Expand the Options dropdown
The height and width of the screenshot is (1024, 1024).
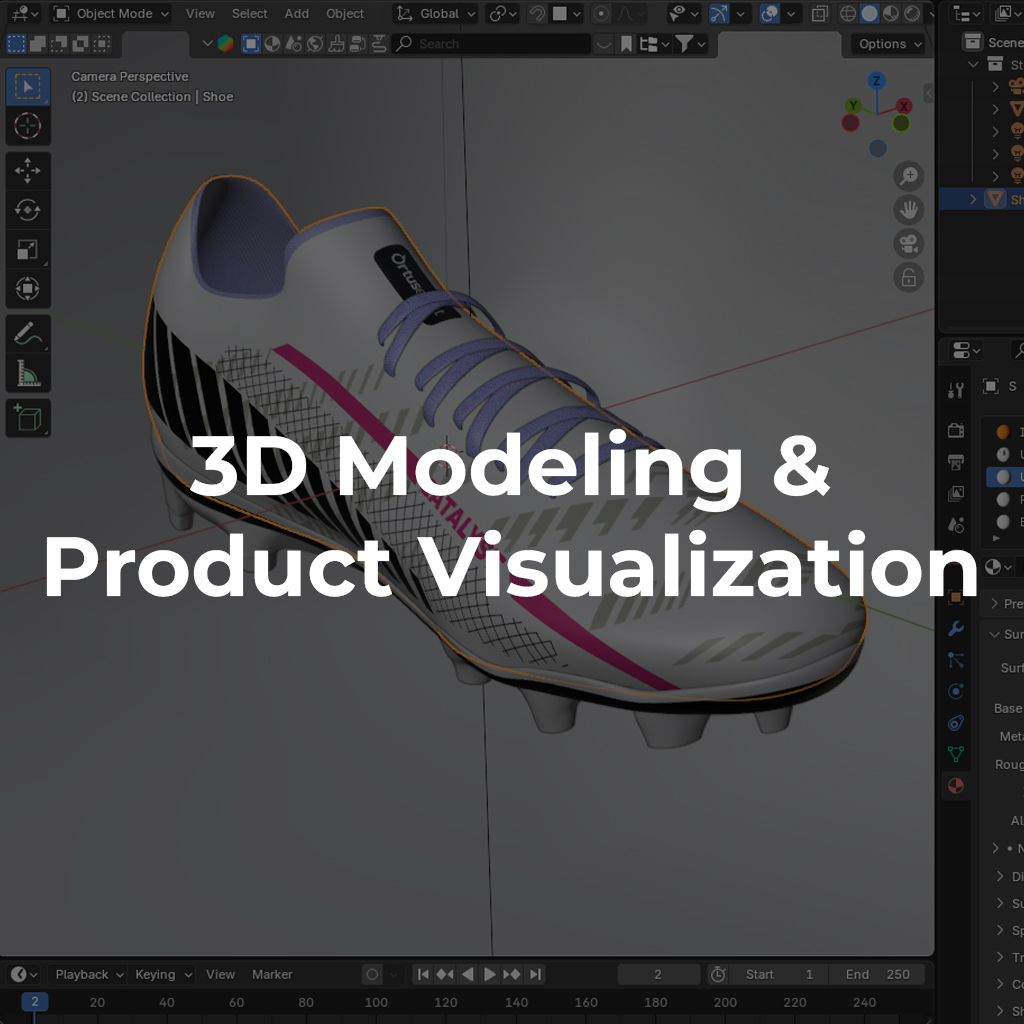[889, 44]
